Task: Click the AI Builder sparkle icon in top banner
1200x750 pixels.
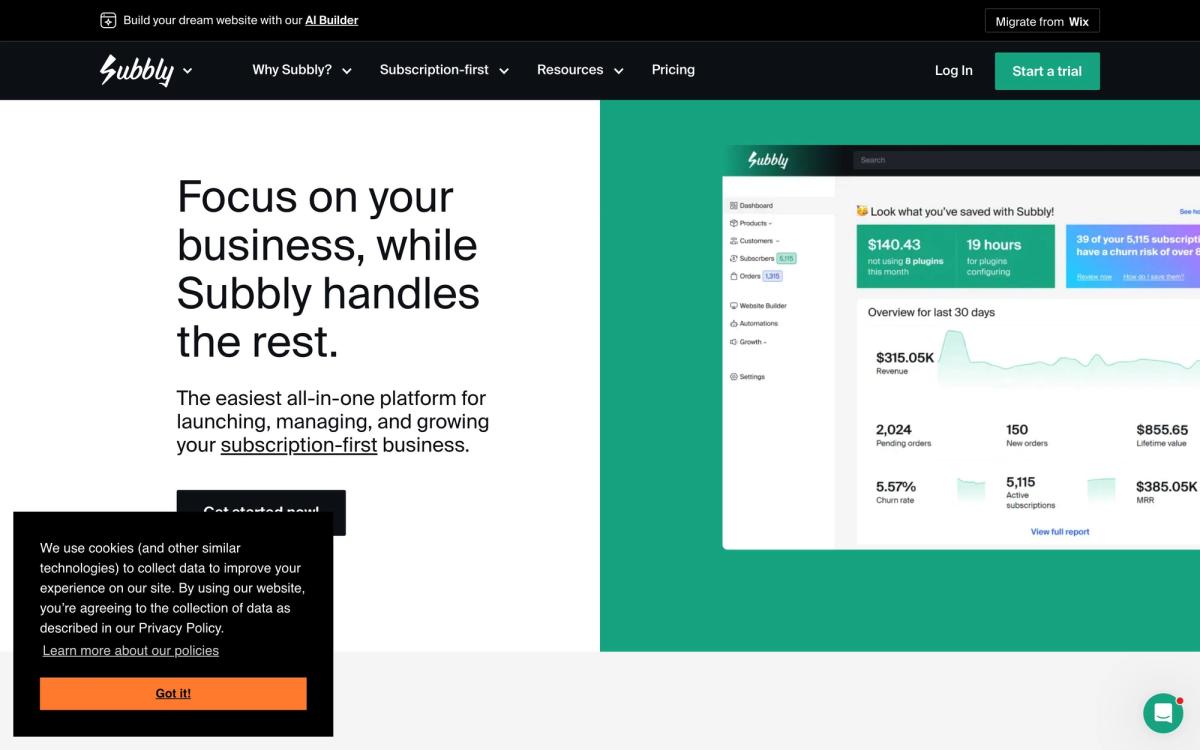Action: point(108,20)
